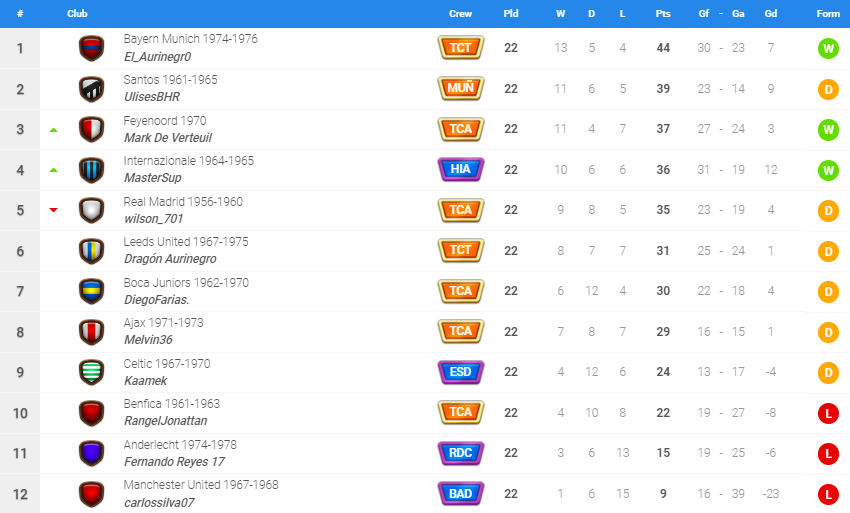Click the Club column header
Image resolution: width=850 pixels, height=513 pixels.
[x=77, y=14]
